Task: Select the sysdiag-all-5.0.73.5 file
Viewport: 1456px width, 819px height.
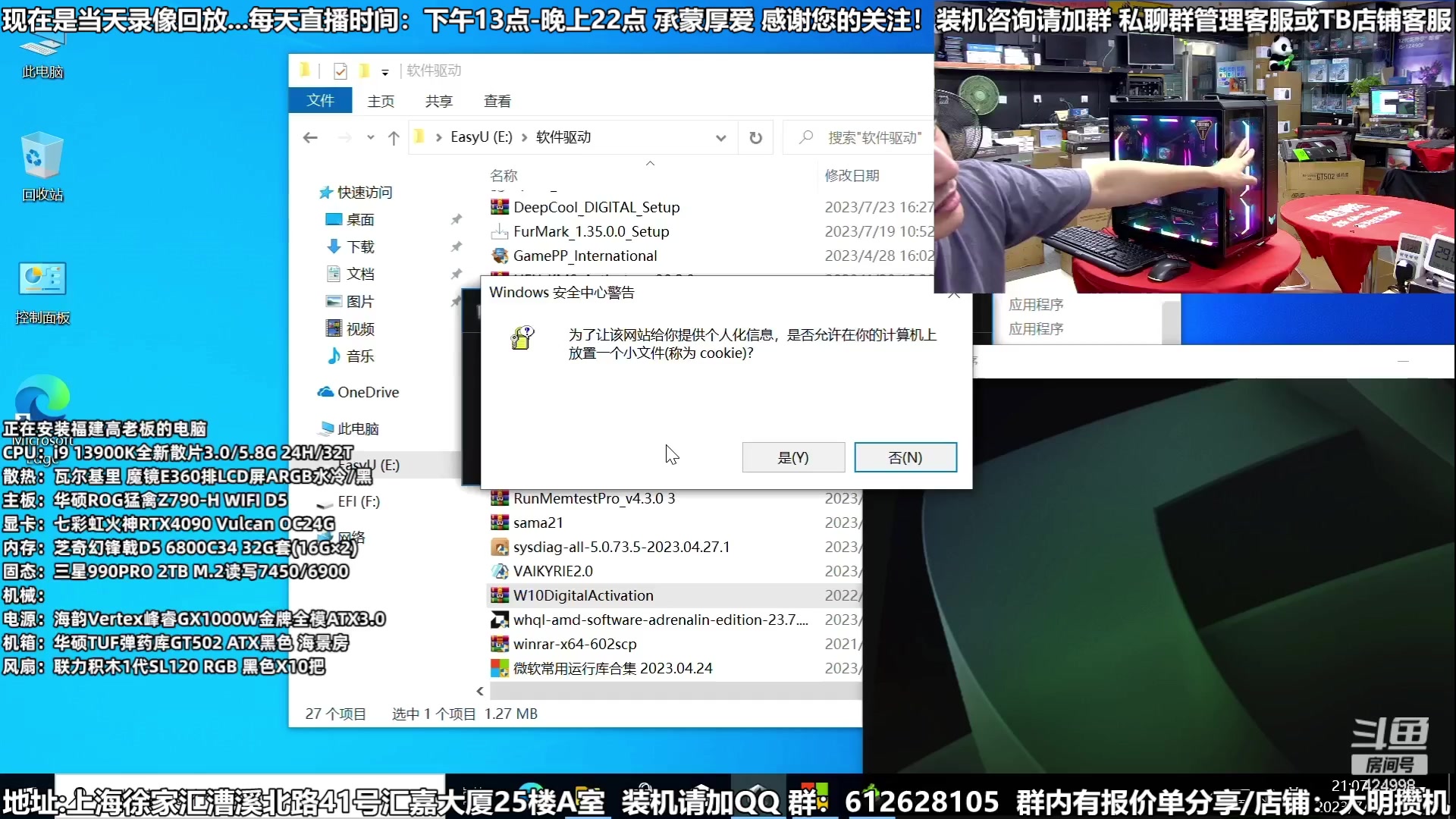Action: [x=620, y=547]
